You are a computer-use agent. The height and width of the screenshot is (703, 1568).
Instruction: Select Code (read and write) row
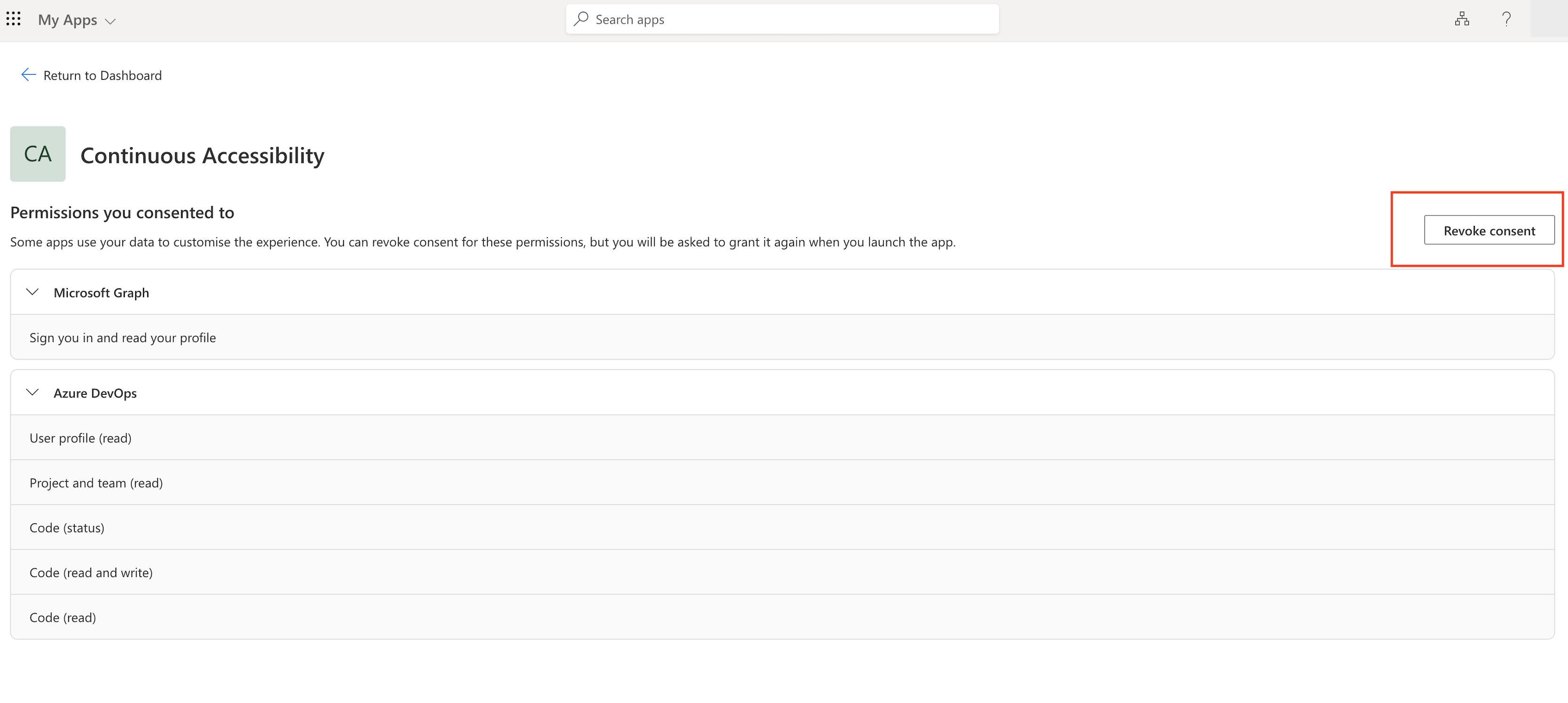91,572
